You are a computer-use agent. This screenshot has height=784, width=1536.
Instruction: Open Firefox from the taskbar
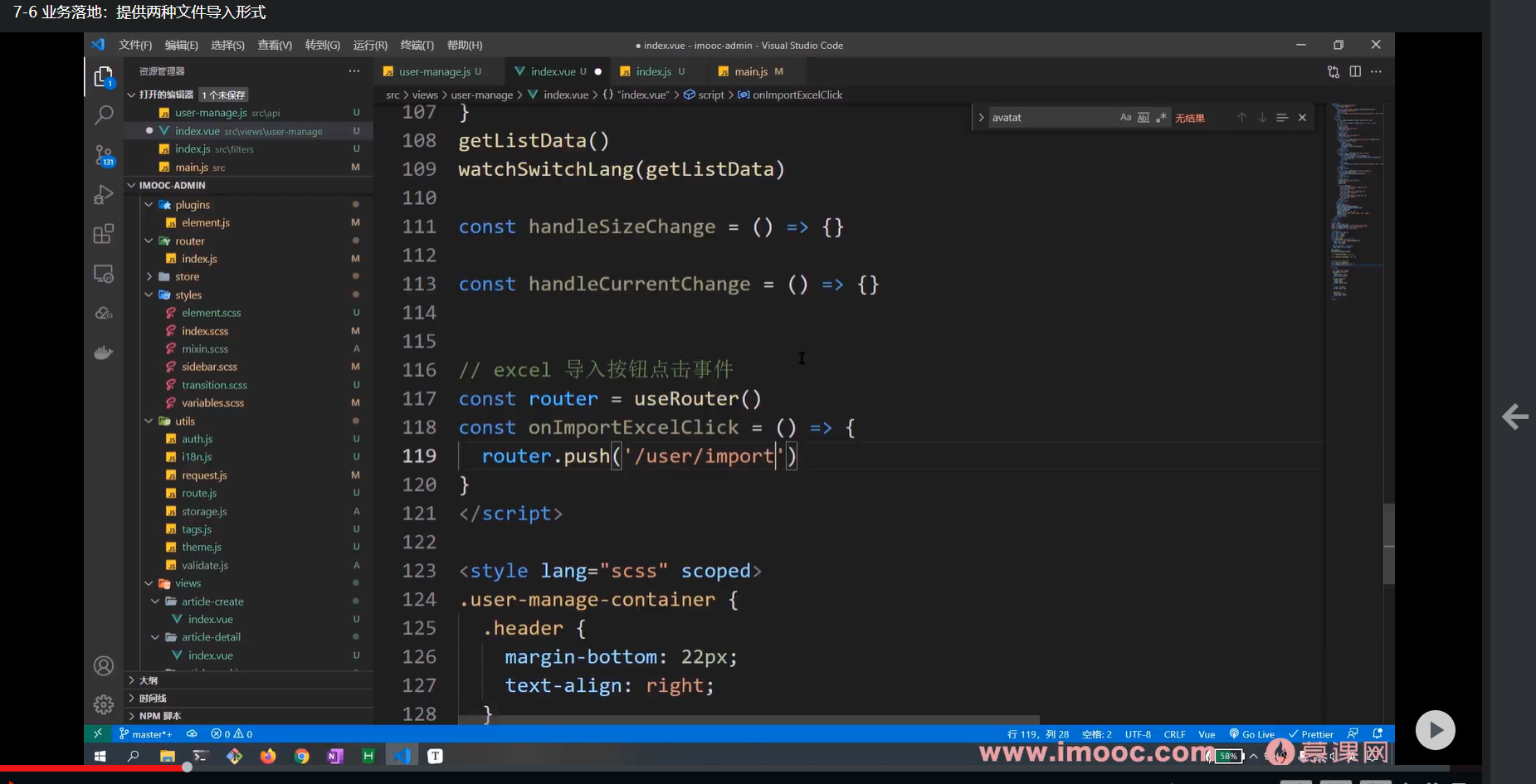coord(268,757)
